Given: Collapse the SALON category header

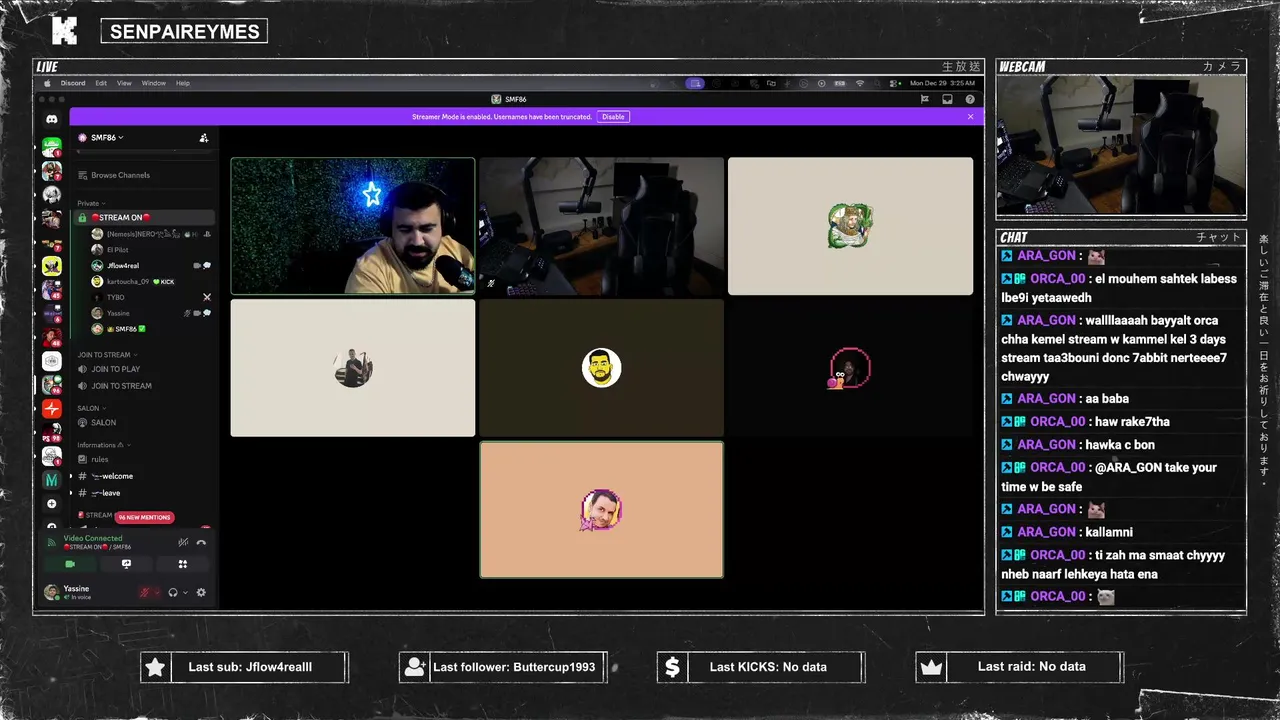Looking at the screenshot, I should click(91, 408).
